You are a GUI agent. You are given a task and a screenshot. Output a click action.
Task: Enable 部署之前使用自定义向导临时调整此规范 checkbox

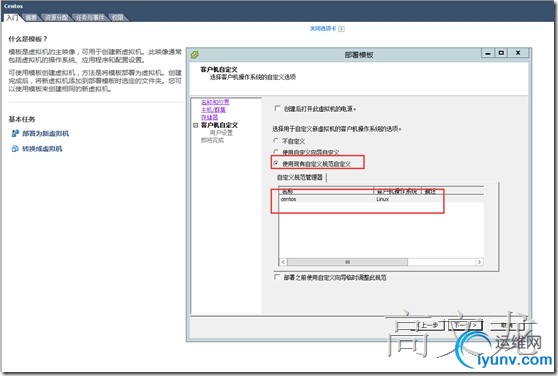(277, 277)
